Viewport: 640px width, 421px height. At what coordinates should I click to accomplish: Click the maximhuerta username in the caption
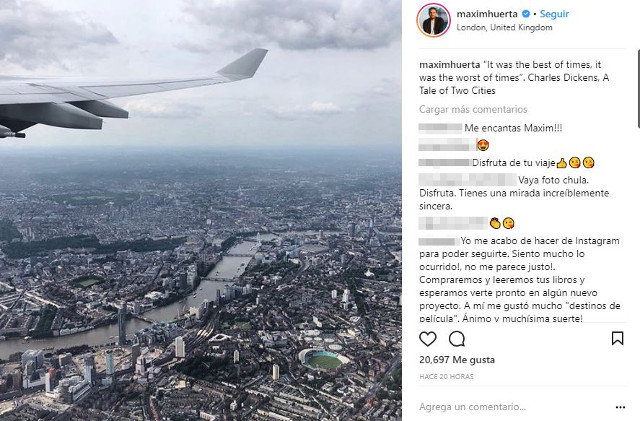pos(449,65)
